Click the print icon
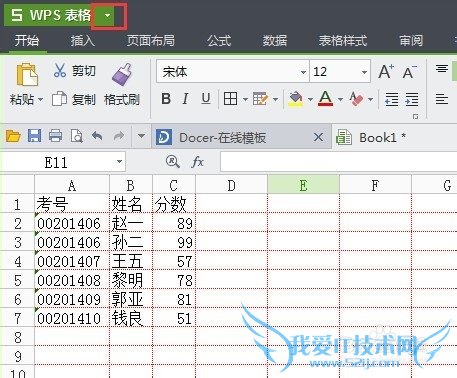Viewport: 457px width, 378px height. click(55, 136)
